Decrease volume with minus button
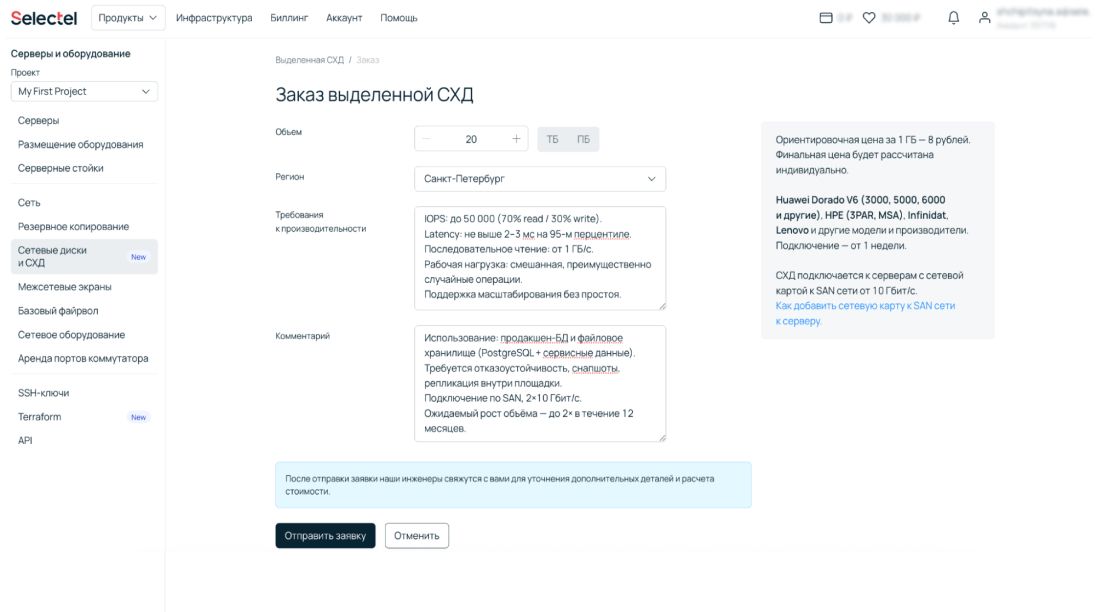The image size is (1100, 612). pos(427,139)
